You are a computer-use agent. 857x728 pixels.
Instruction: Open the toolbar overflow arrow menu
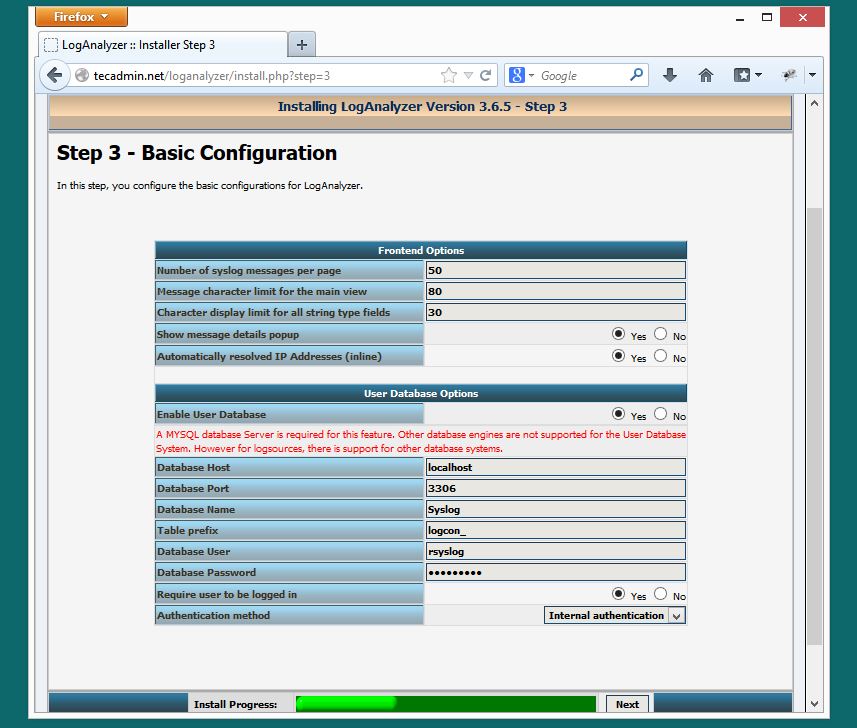(813, 75)
